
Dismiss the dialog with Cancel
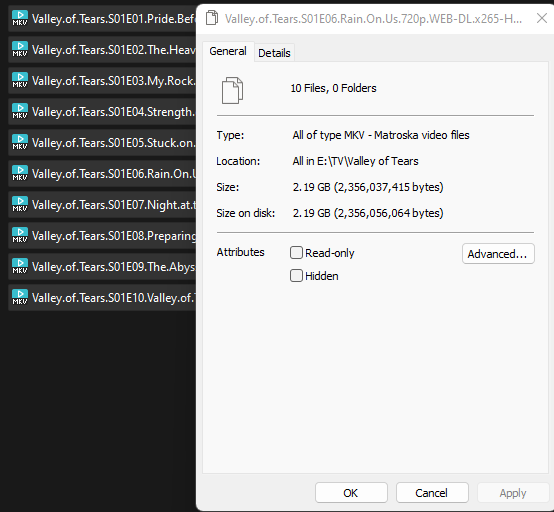click(432, 493)
